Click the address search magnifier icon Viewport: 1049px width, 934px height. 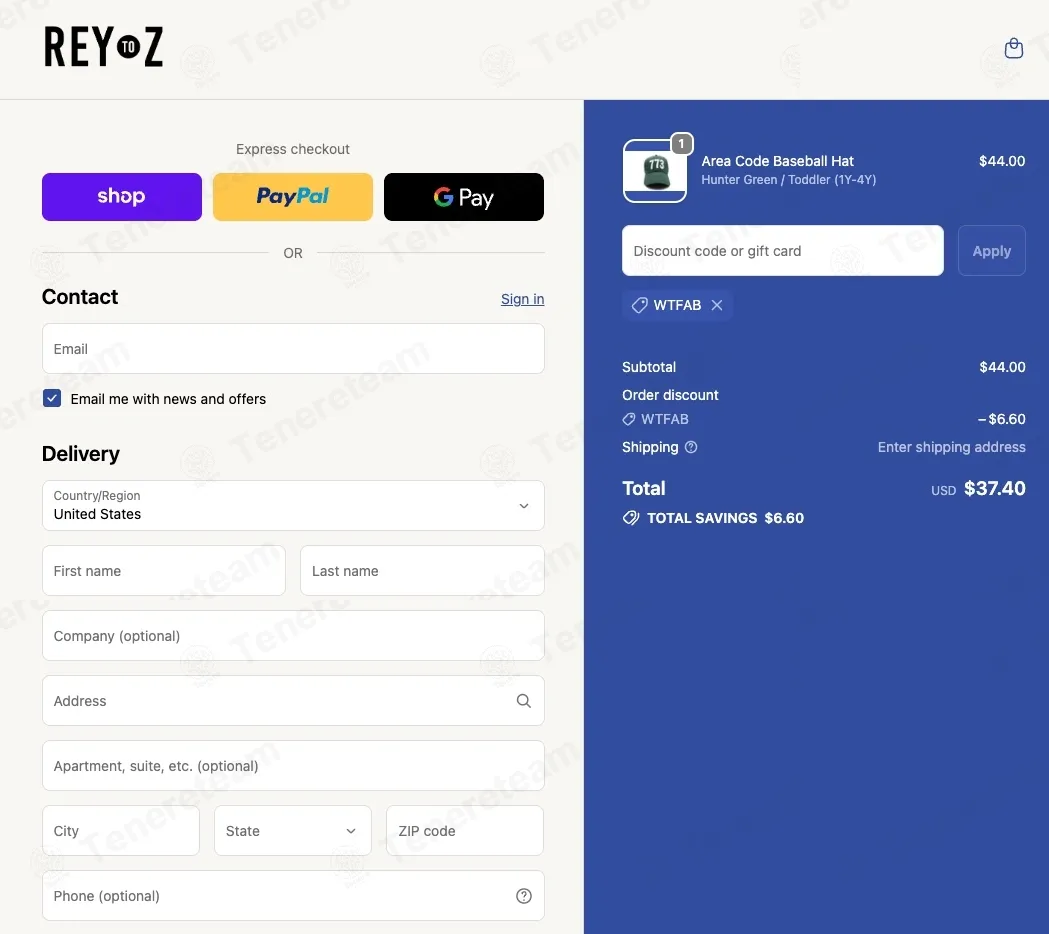pyautogui.click(x=524, y=700)
